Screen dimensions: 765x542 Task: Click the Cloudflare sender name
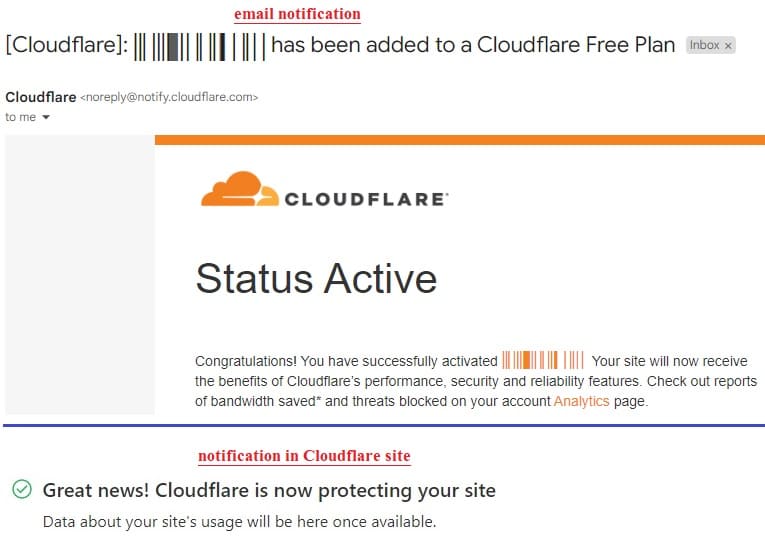tap(40, 97)
